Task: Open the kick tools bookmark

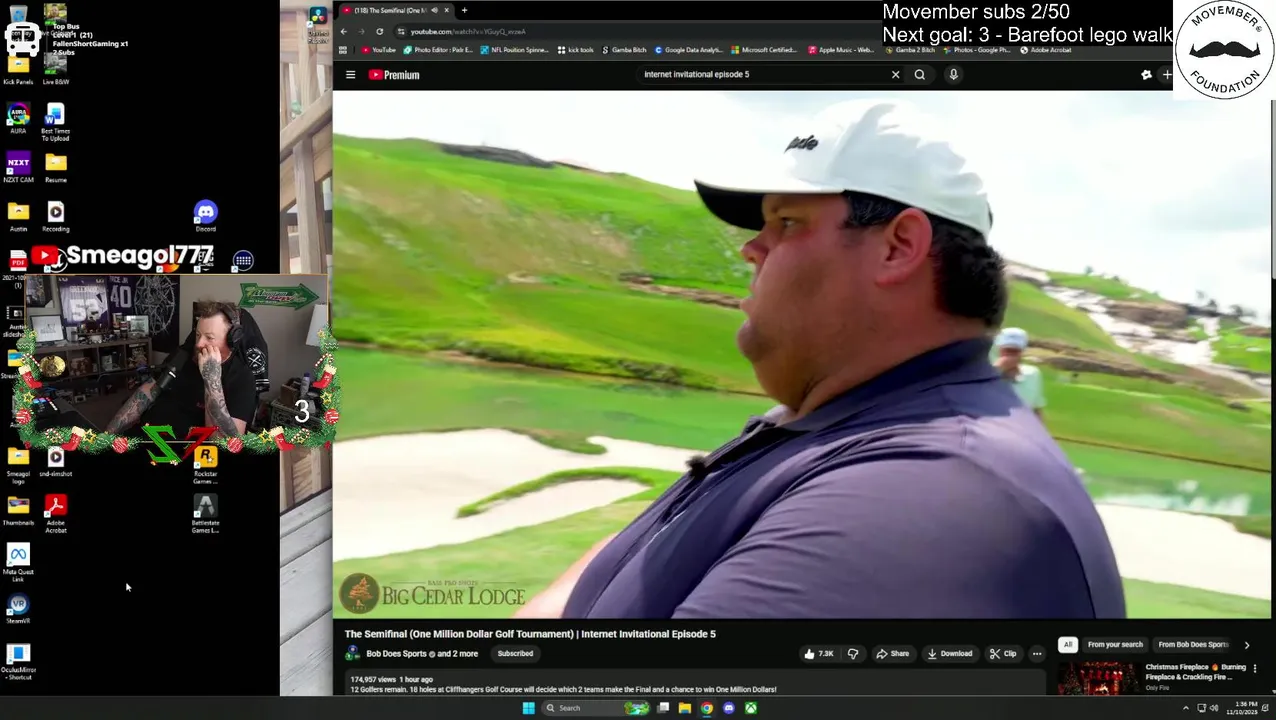Action: (576, 50)
